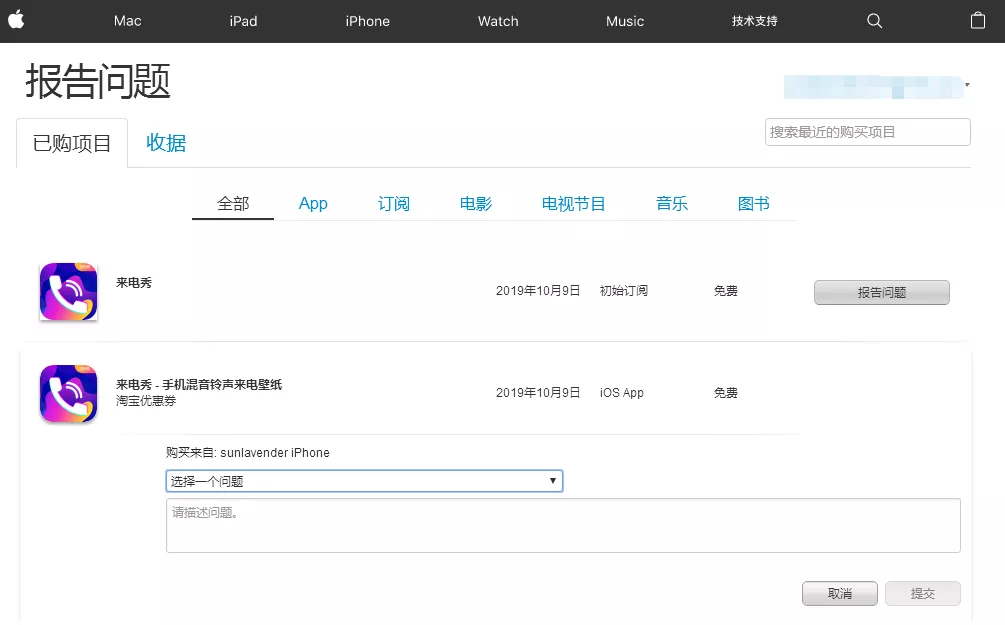Open the Mac menu item

(x=128, y=21)
